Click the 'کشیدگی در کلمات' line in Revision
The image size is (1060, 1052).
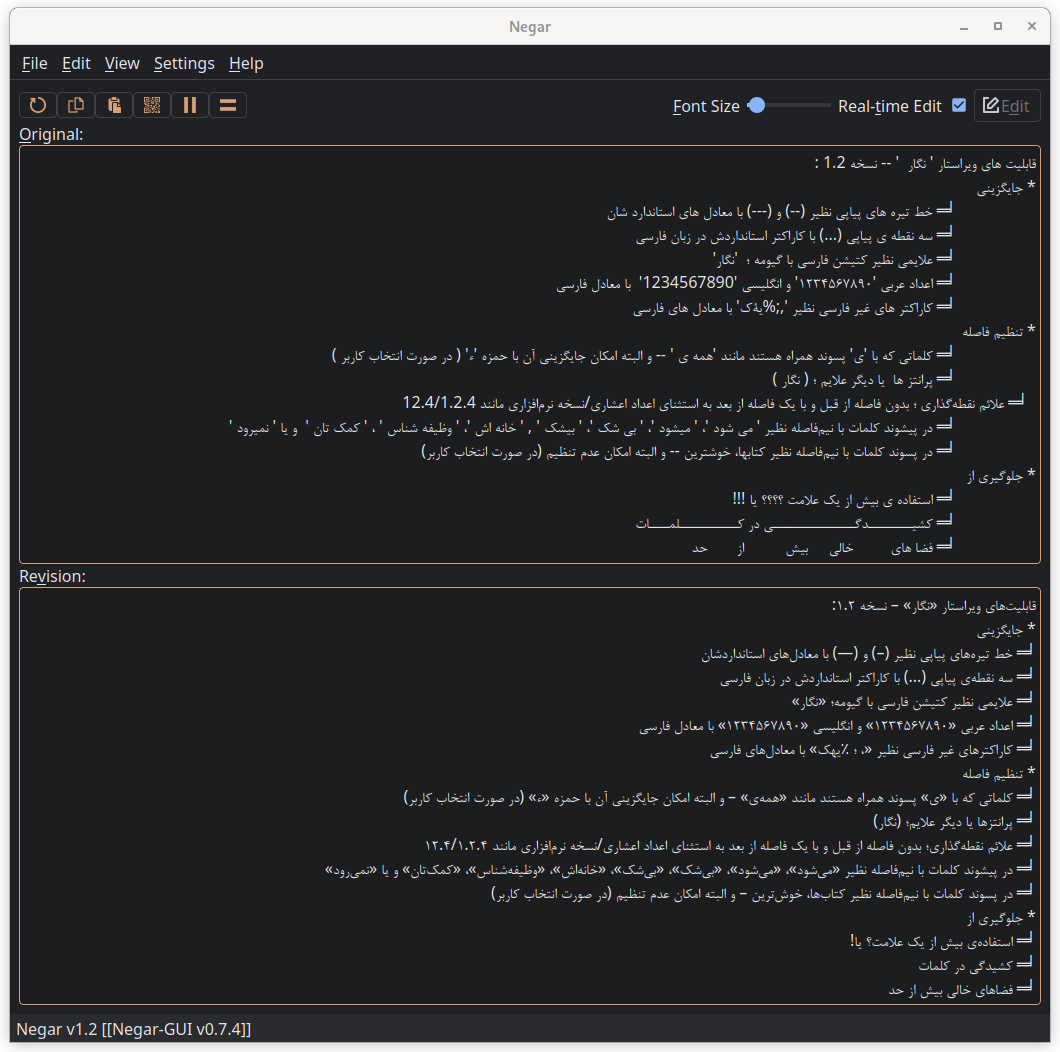point(975,966)
